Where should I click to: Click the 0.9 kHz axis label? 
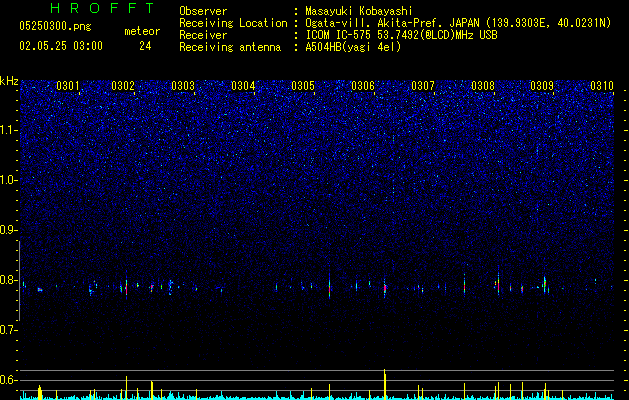(x=8, y=230)
